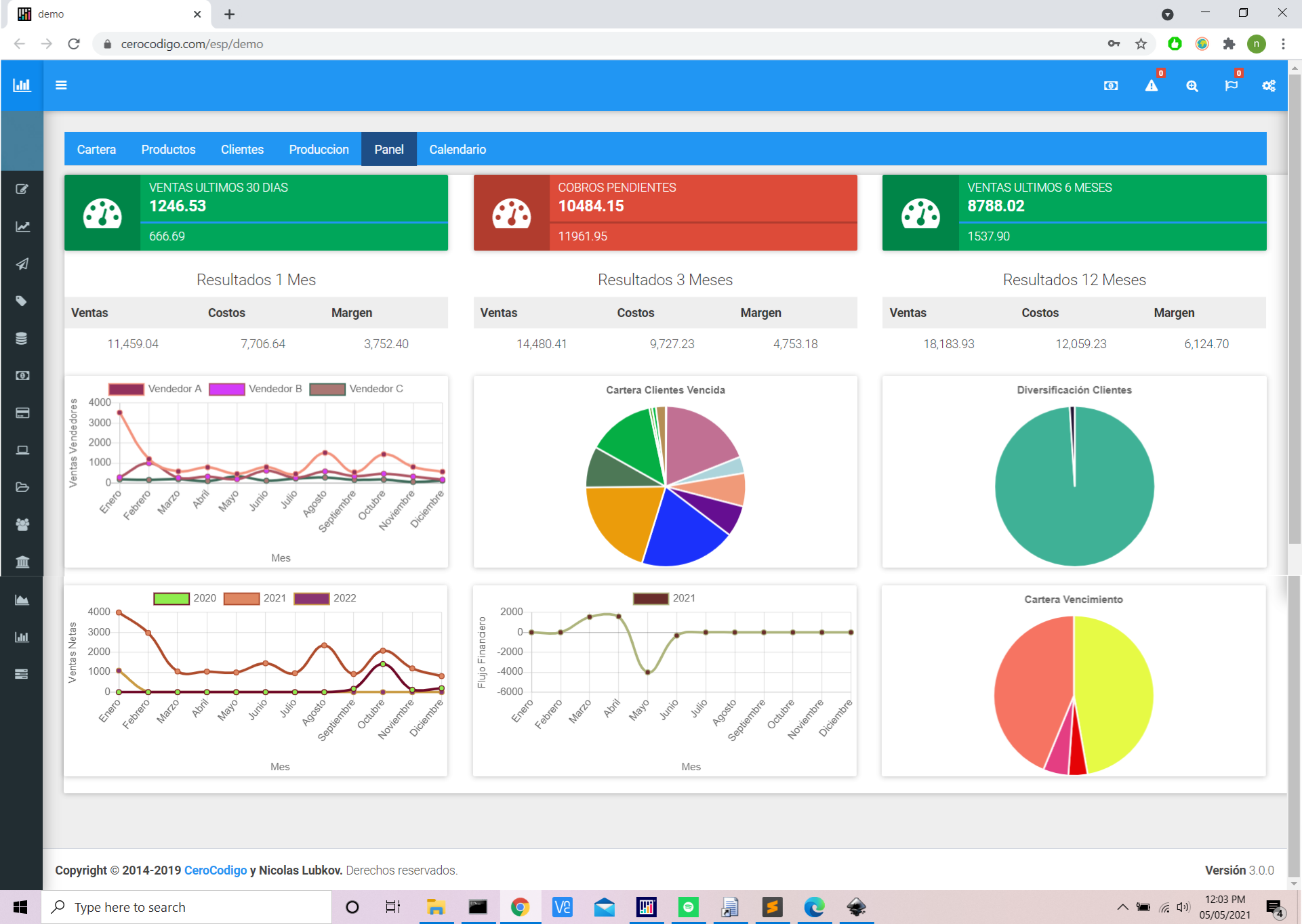Click the hamburger menu icon in header
The width and height of the screenshot is (1302, 924).
pos(61,85)
